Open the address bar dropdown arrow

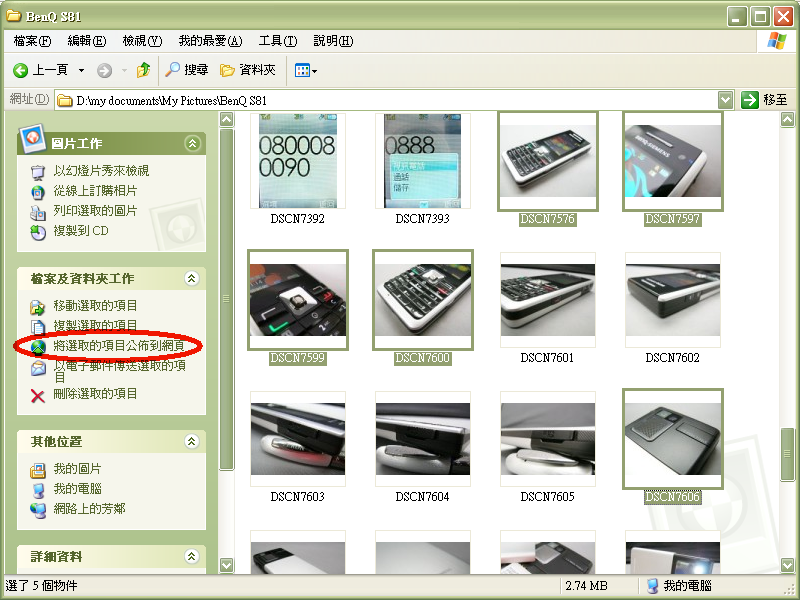[726, 100]
